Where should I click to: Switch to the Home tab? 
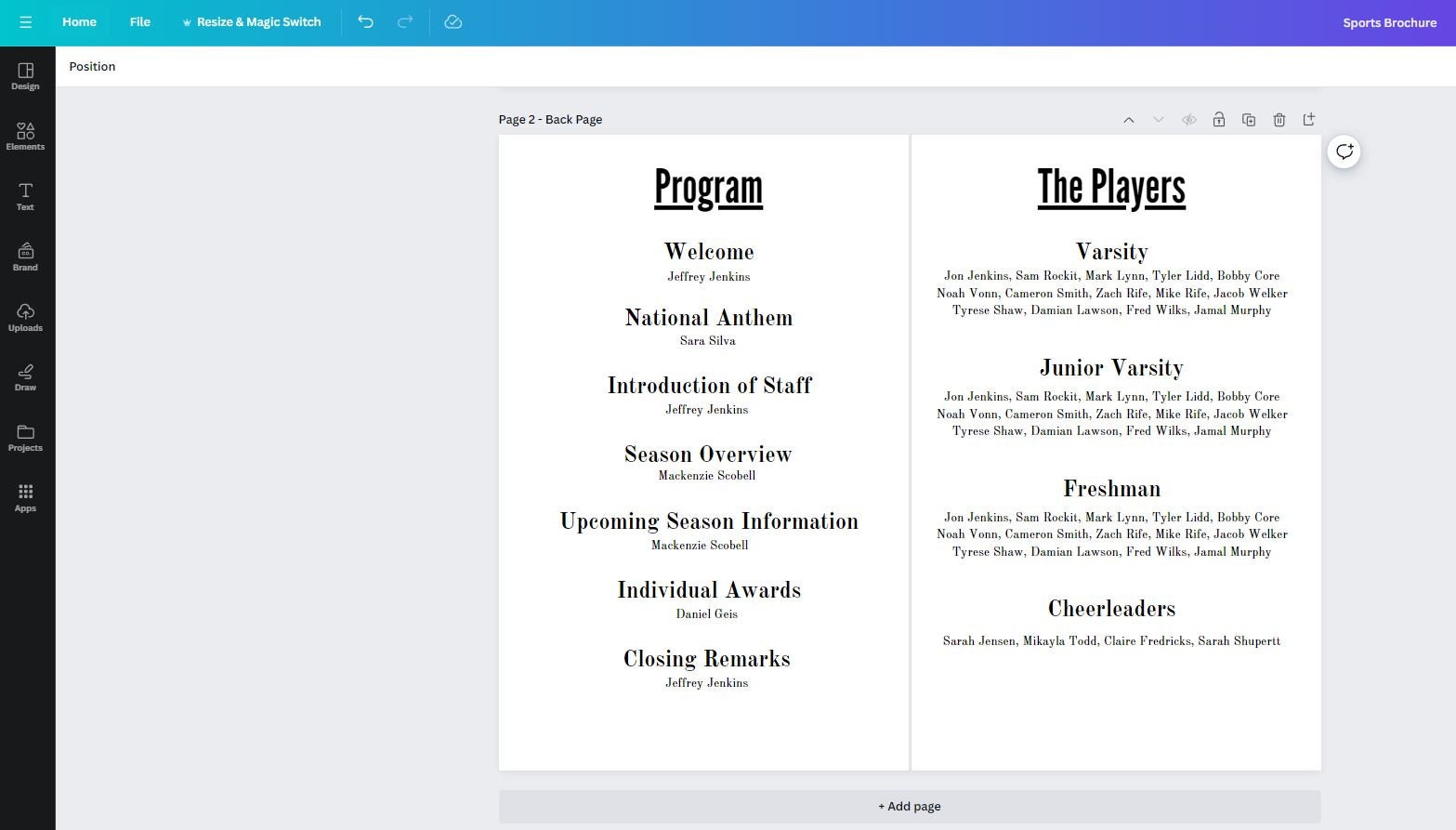coord(79,21)
